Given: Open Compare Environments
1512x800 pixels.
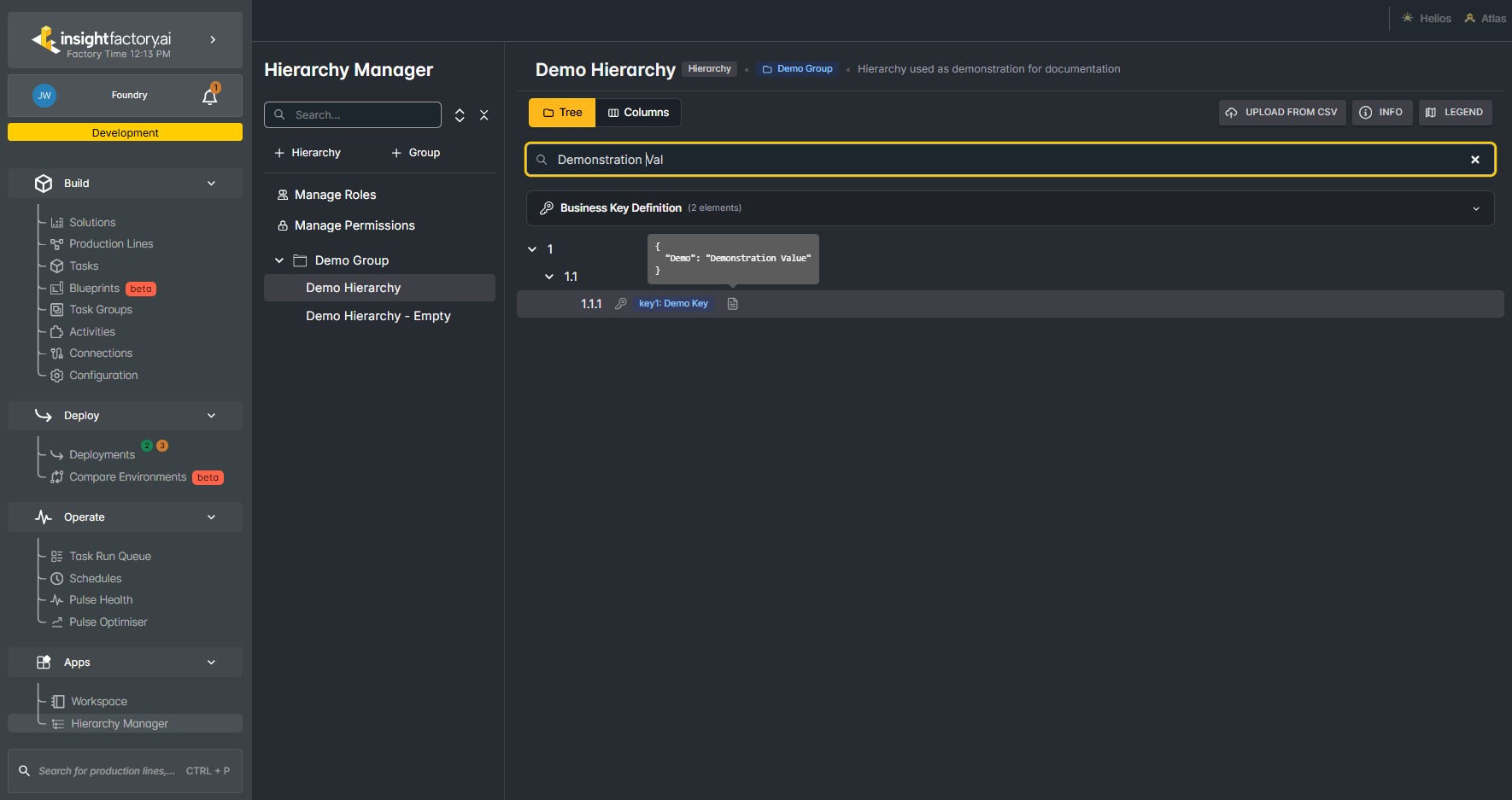Looking at the screenshot, I should coord(127,477).
